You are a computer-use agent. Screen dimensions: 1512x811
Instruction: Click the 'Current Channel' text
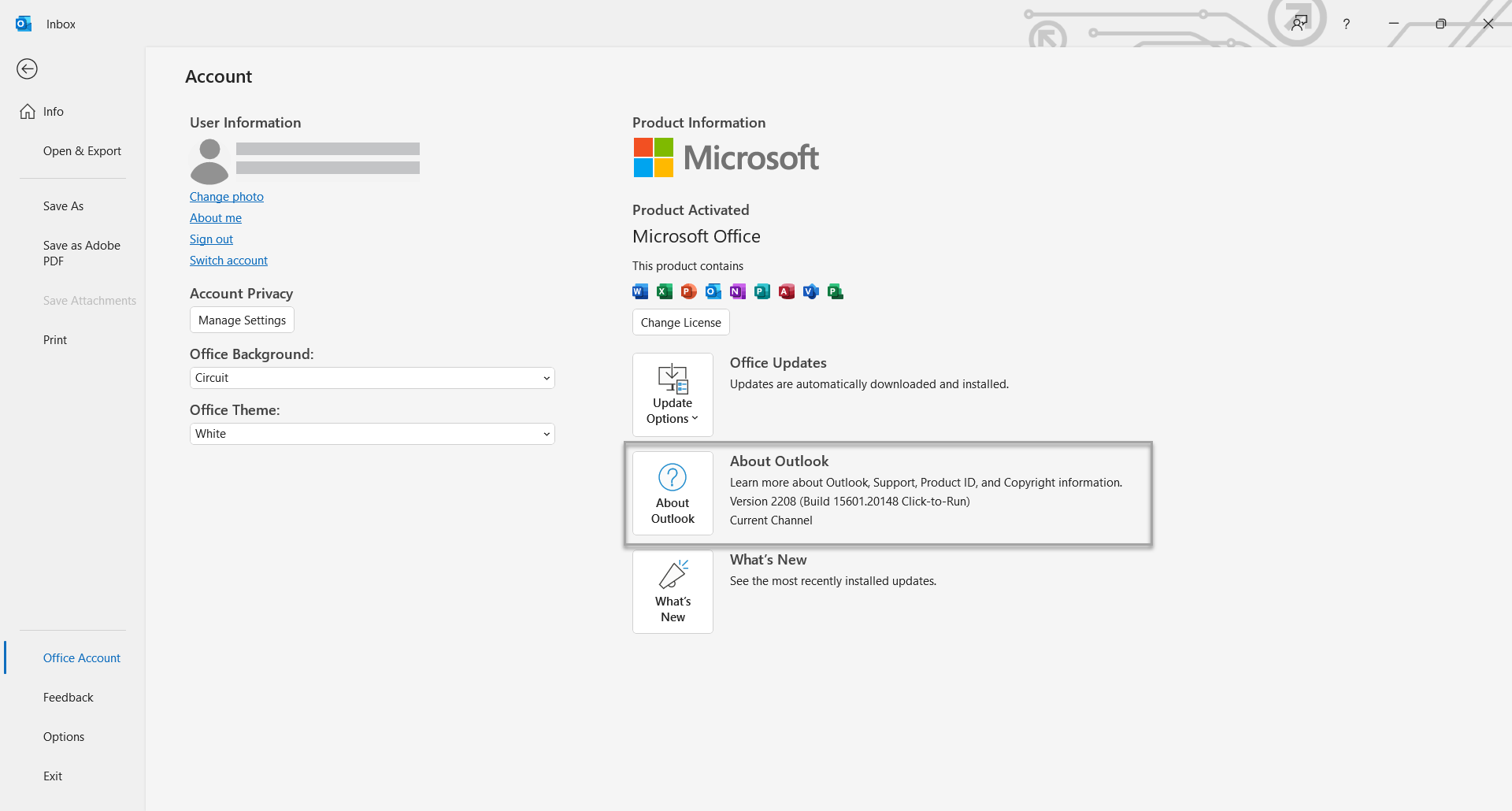point(771,520)
